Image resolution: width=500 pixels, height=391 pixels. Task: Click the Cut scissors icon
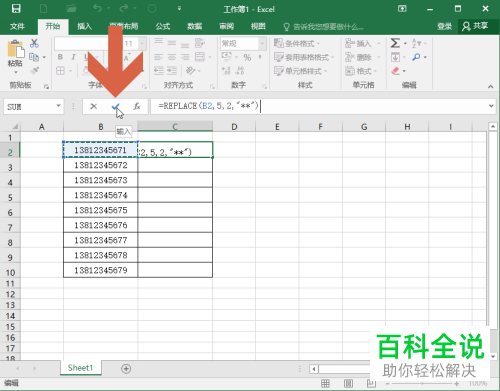34,43
